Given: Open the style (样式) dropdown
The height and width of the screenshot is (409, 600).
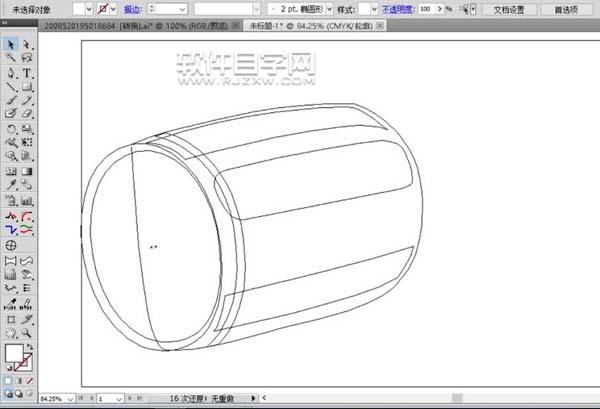Looking at the screenshot, I should click(371, 8).
